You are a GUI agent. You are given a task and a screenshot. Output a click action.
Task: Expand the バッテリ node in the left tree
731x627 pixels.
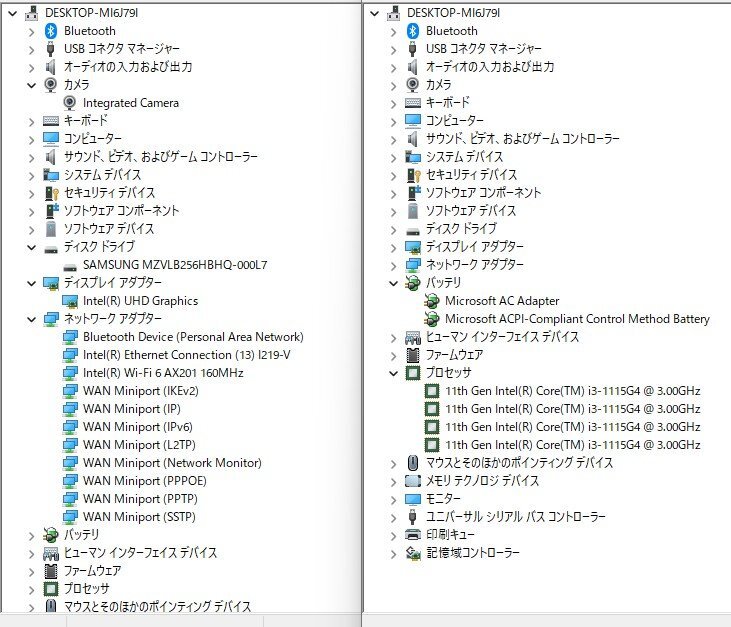pyautogui.click(x=31, y=536)
